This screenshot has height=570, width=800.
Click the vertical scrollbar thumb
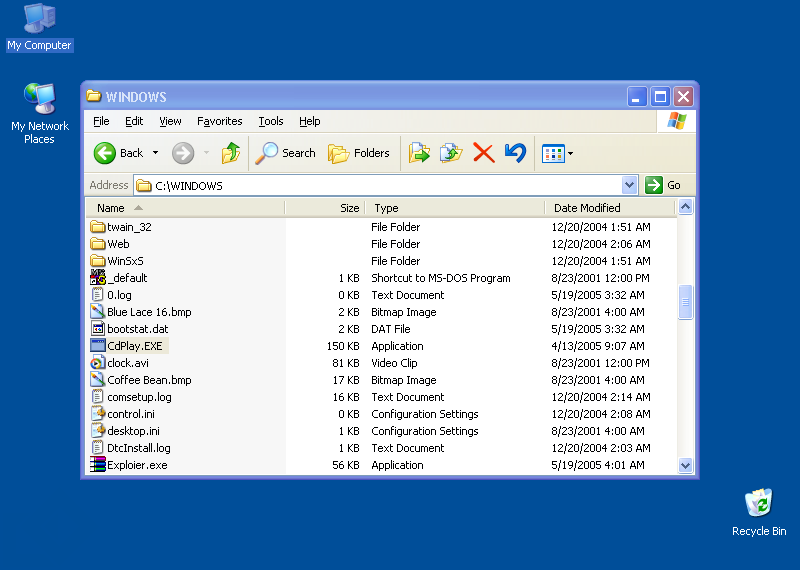685,302
